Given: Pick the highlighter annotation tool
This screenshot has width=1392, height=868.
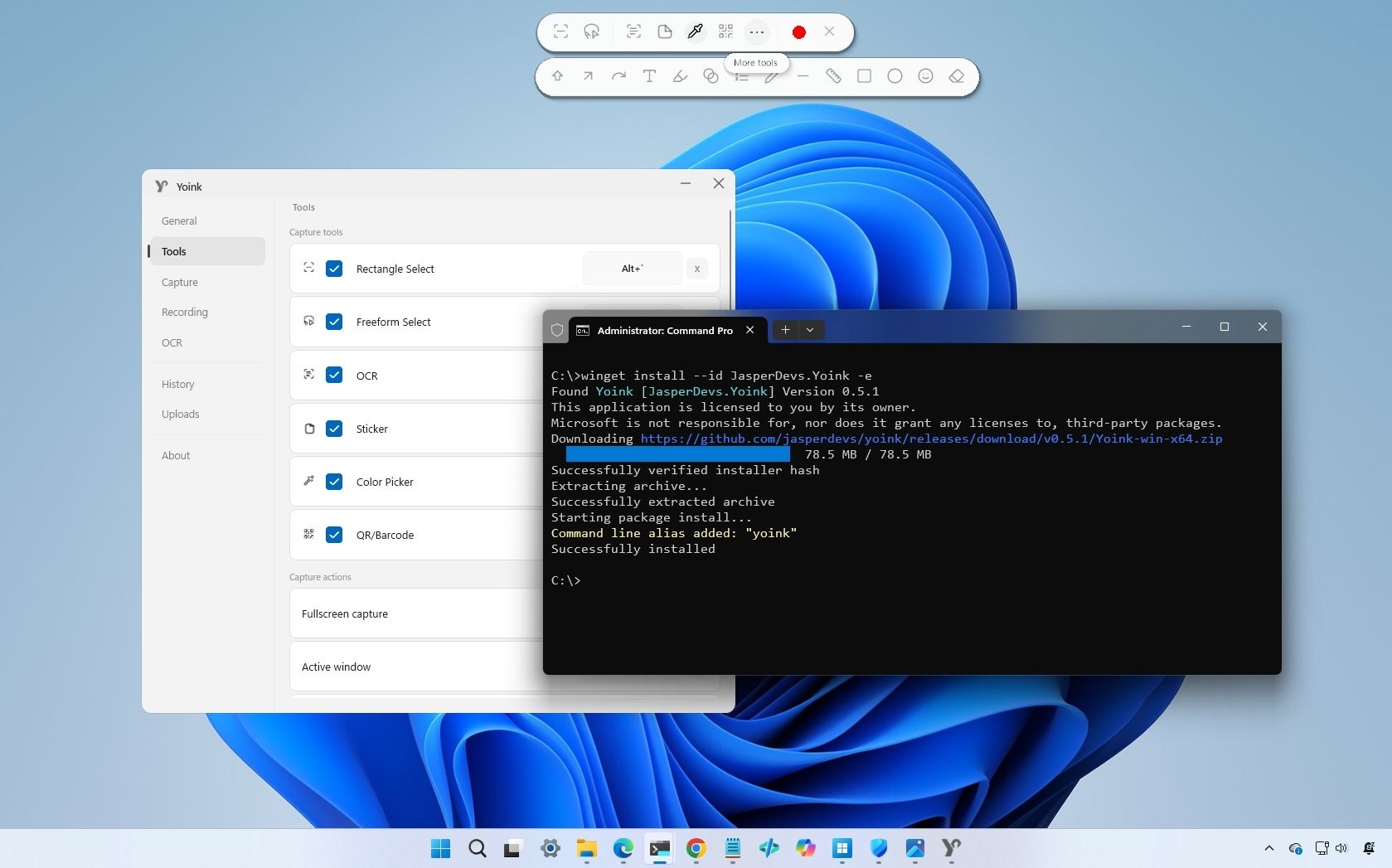Looking at the screenshot, I should point(680,76).
